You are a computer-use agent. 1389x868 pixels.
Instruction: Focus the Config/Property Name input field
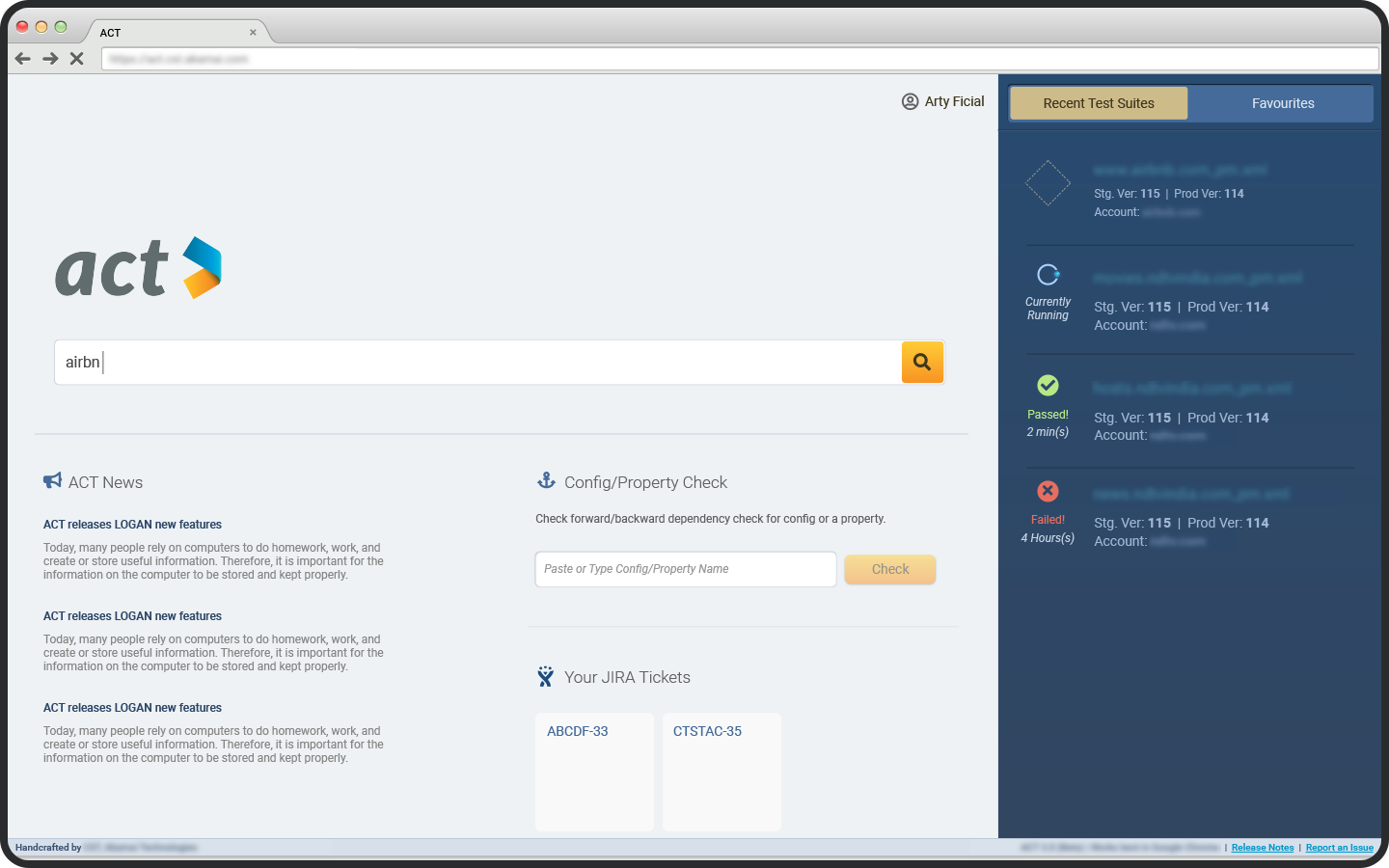pos(685,569)
